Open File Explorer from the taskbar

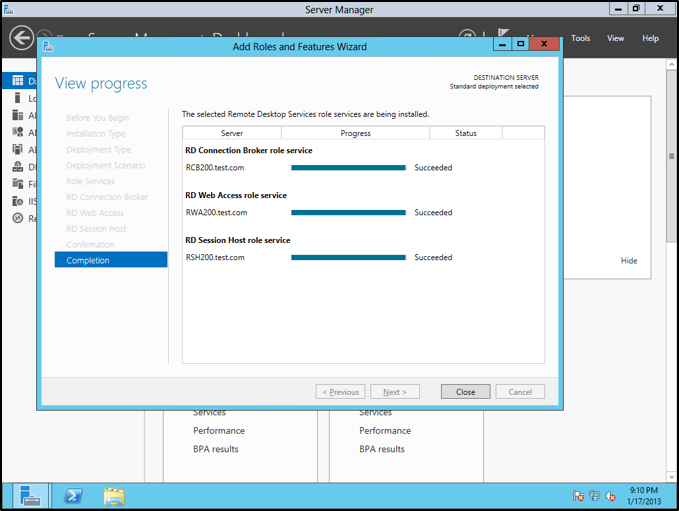(x=114, y=496)
